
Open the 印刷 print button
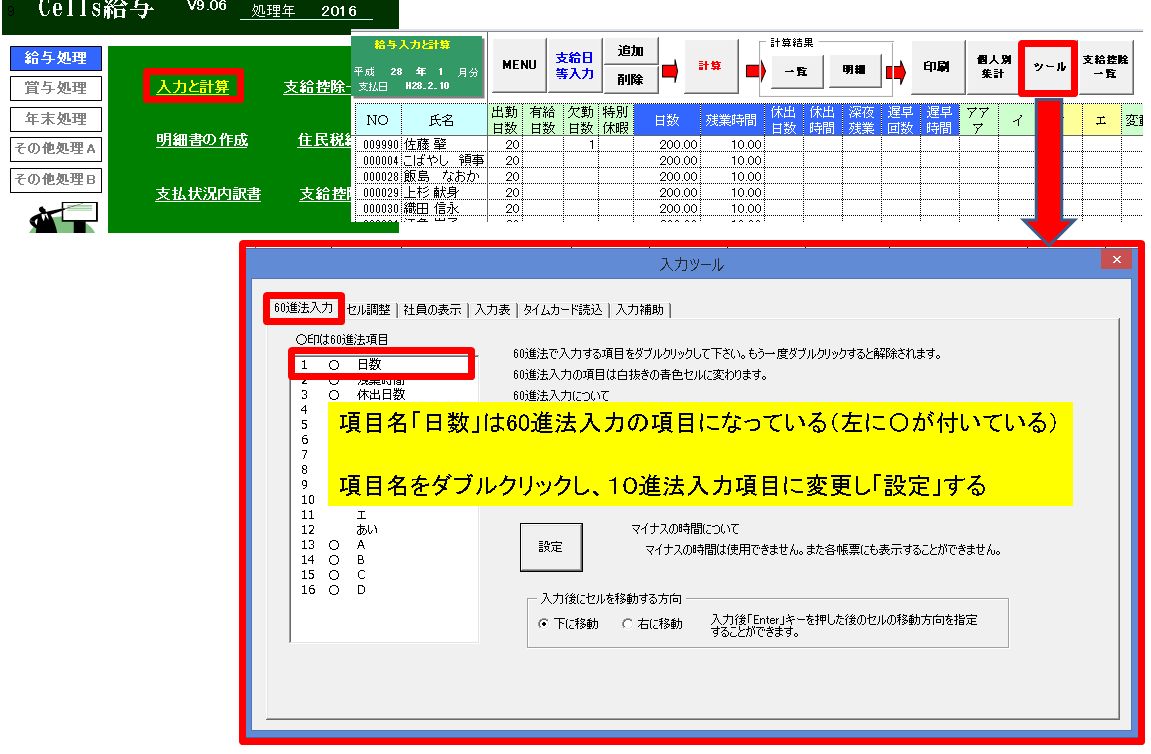pyautogui.click(x=937, y=67)
